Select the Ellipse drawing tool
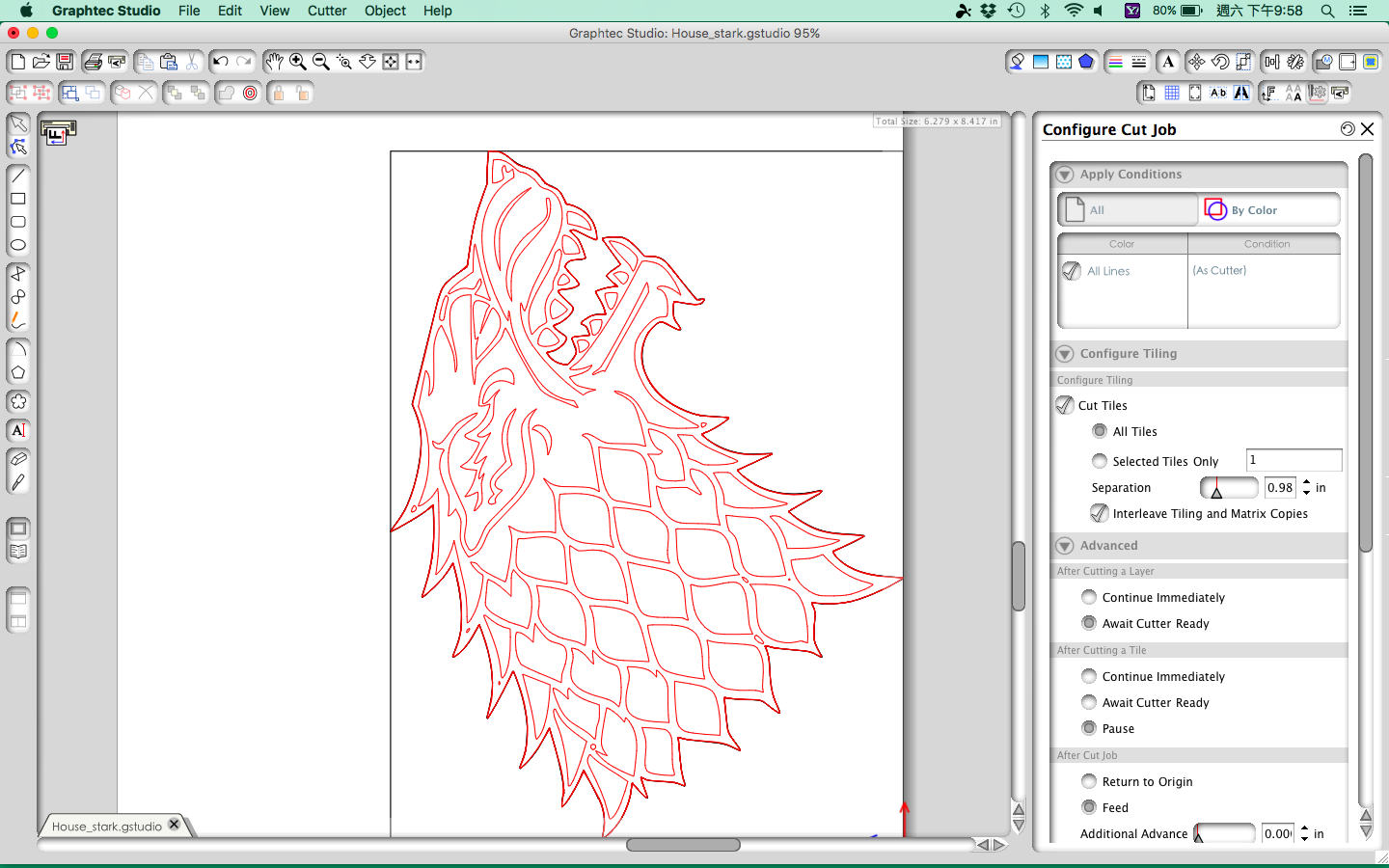This screenshot has height=868, width=1389. pyautogui.click(x=18, y=245)
